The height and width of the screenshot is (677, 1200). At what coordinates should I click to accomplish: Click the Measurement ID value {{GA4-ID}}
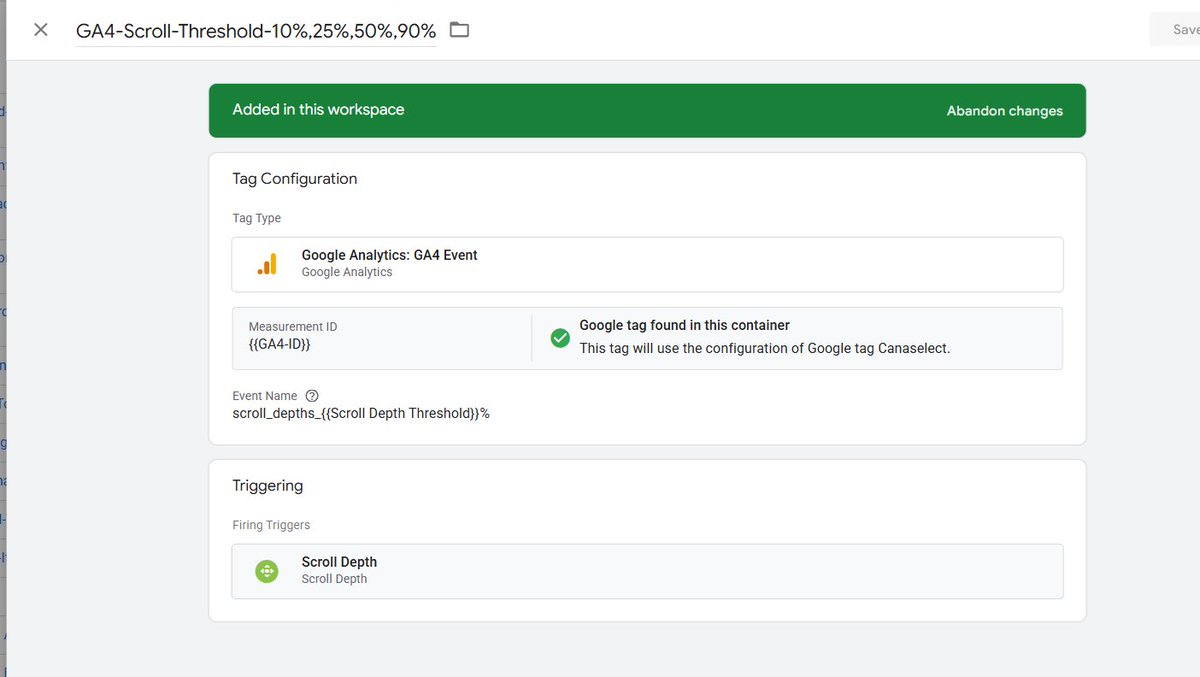click(x=279, y=345)
